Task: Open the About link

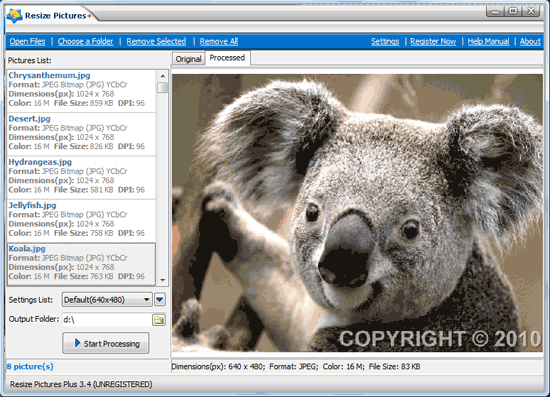Action: (530, 41)
